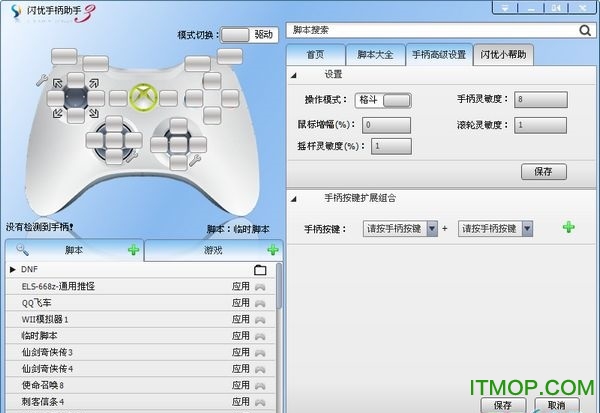Click the search magnifier icon in script search box
The image size is (600, 413).
coord(585,30)
